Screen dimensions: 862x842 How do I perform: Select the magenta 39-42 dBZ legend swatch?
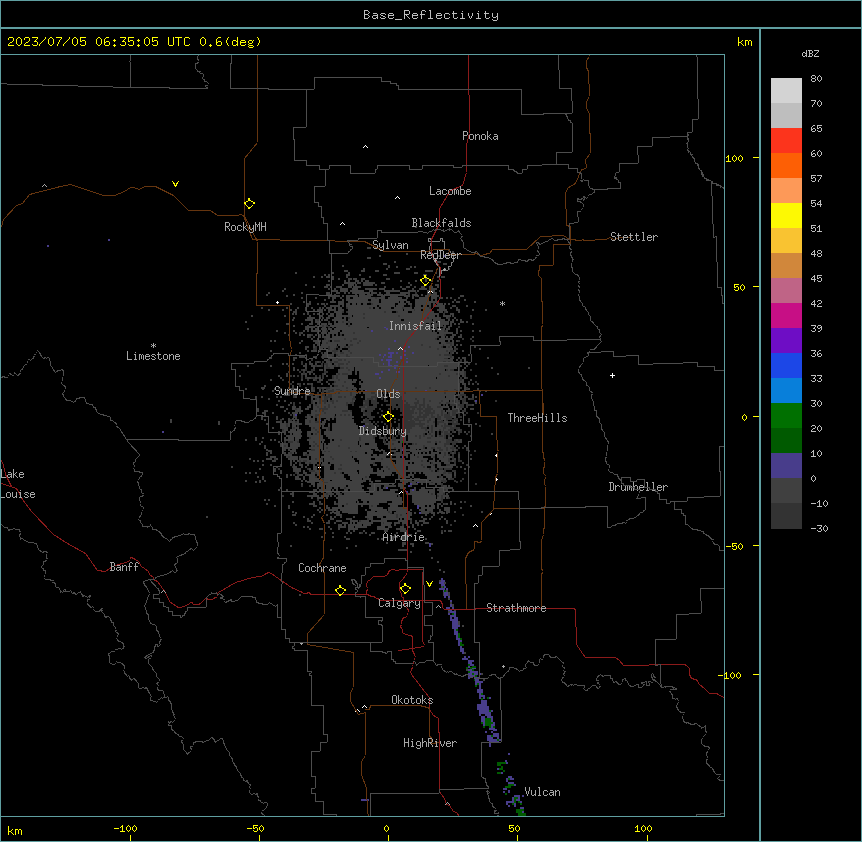point(786,315)
